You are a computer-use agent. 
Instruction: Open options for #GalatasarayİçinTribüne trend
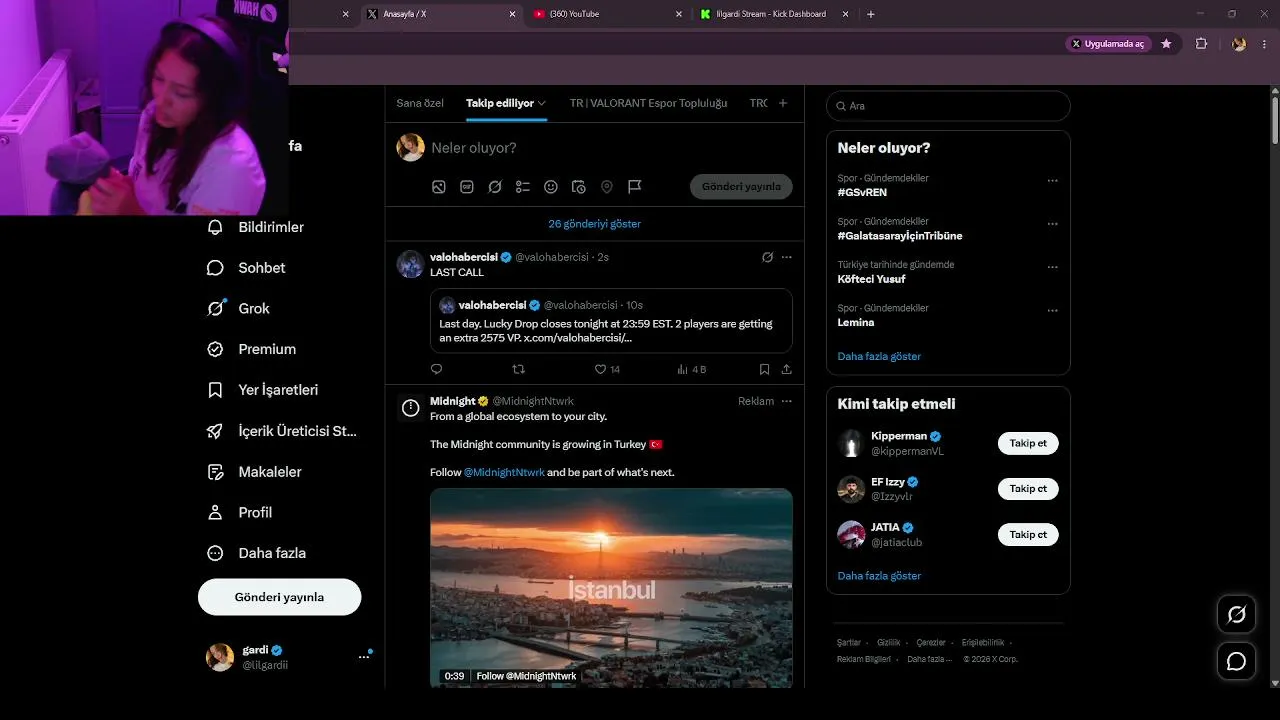(x=1052, y=224)
